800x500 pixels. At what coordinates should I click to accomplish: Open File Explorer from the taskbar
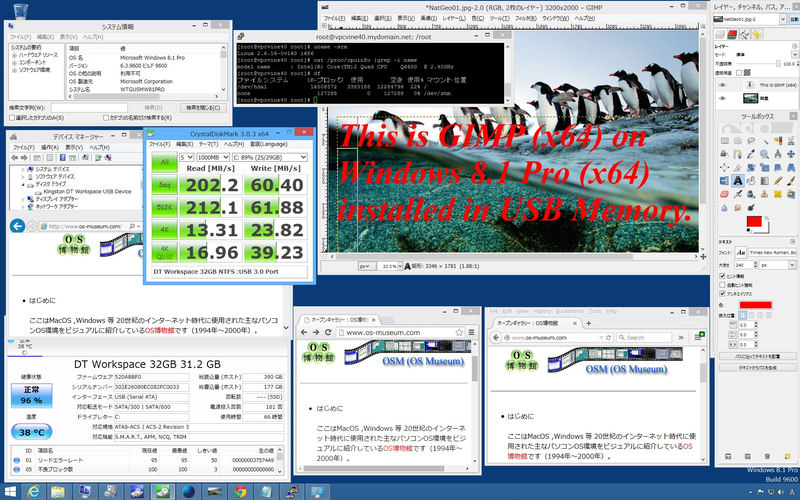[58, 492]
